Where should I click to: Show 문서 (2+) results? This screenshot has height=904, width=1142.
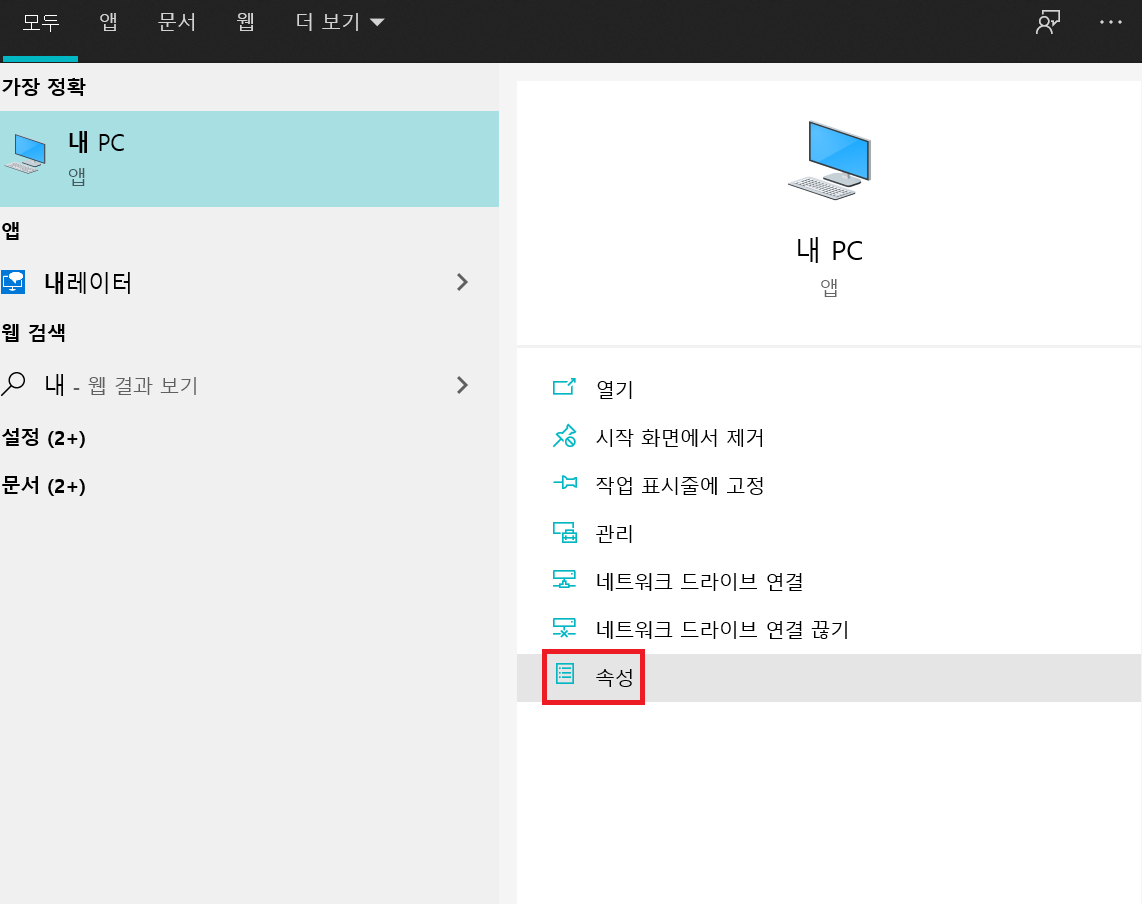(44, 486)
